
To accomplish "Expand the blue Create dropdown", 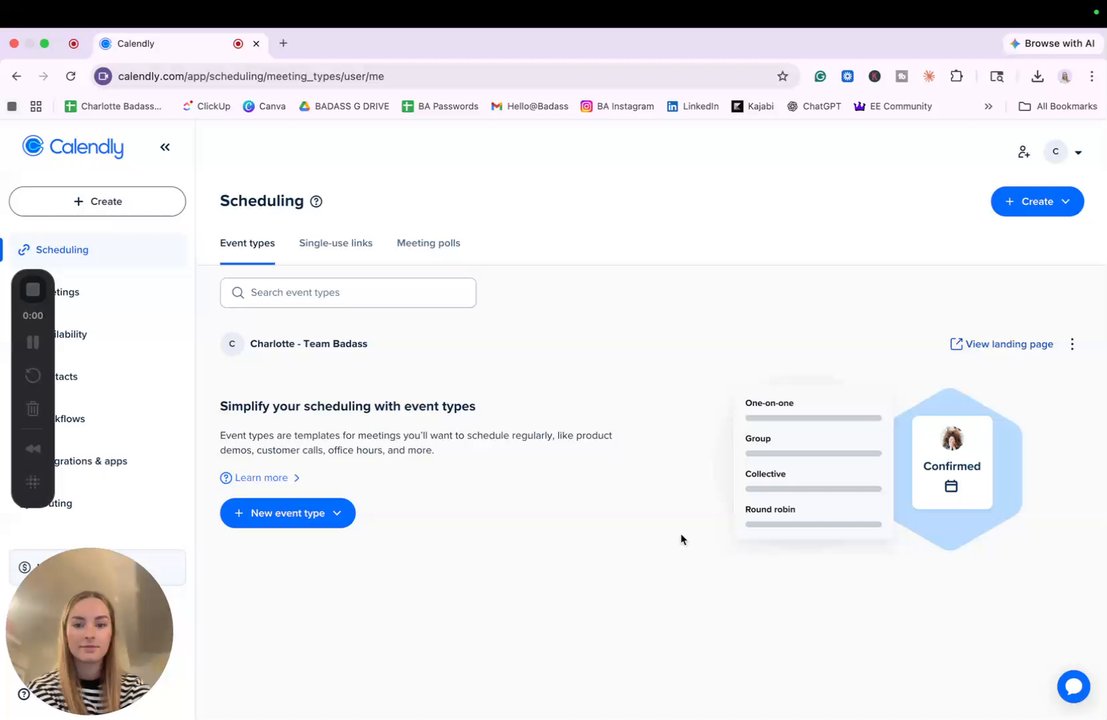I will (1037, 202).
